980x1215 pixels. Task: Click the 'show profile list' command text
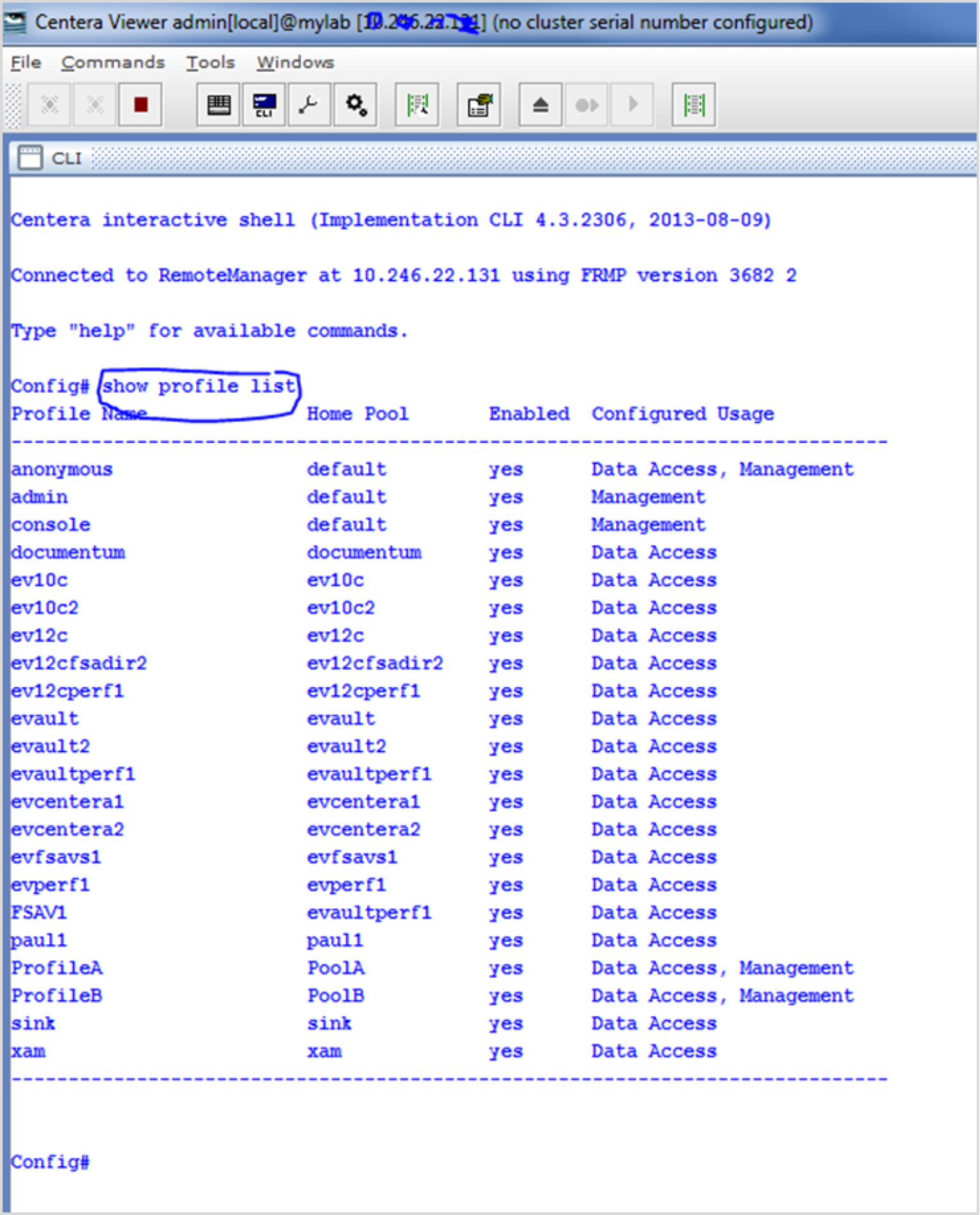tap(198, 386)
